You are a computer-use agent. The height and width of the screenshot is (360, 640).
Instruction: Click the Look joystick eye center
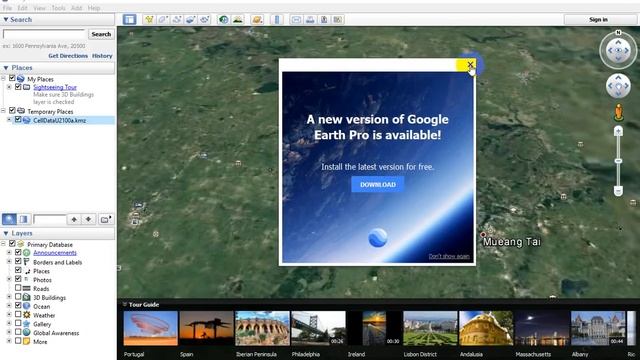(618, 51)
